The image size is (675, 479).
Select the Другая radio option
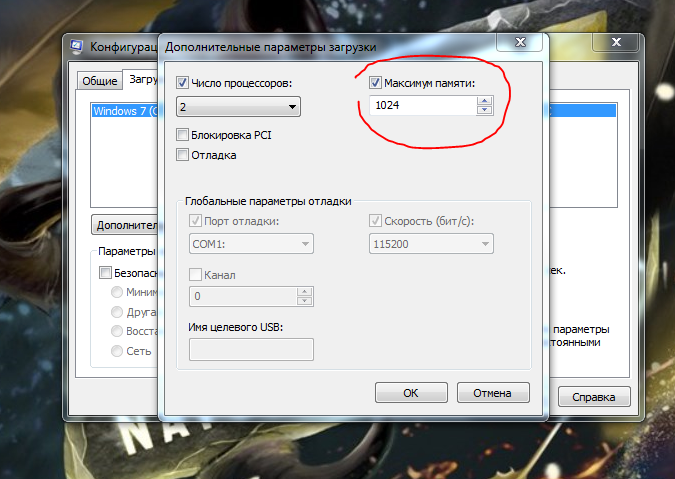point(117,312)
